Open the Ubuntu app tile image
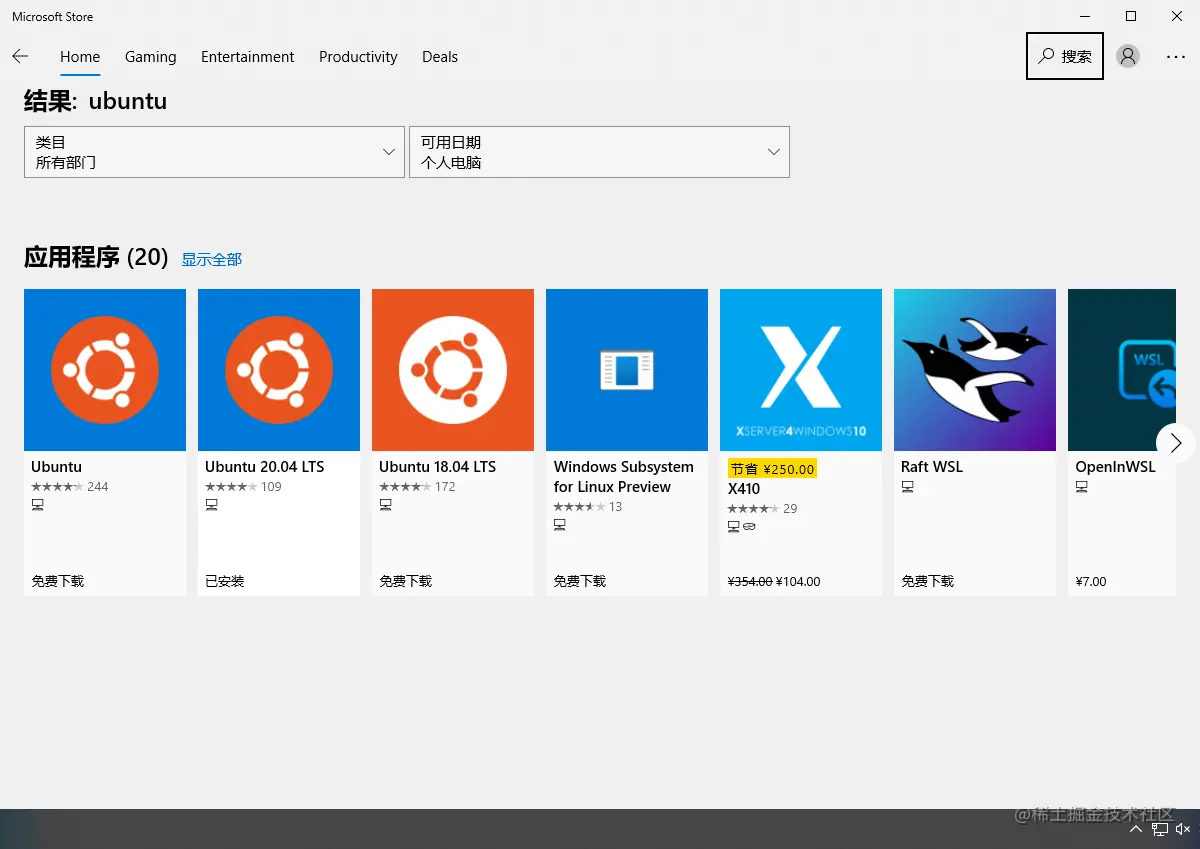 coord(105,370)
